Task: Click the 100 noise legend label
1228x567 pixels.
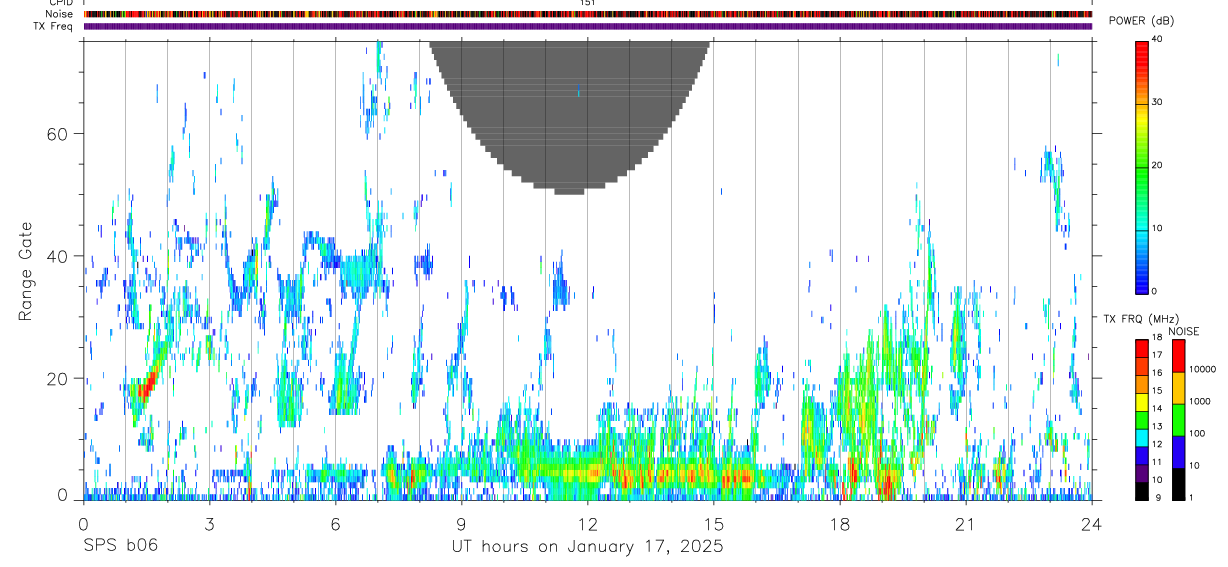Action: point(1197,433)
